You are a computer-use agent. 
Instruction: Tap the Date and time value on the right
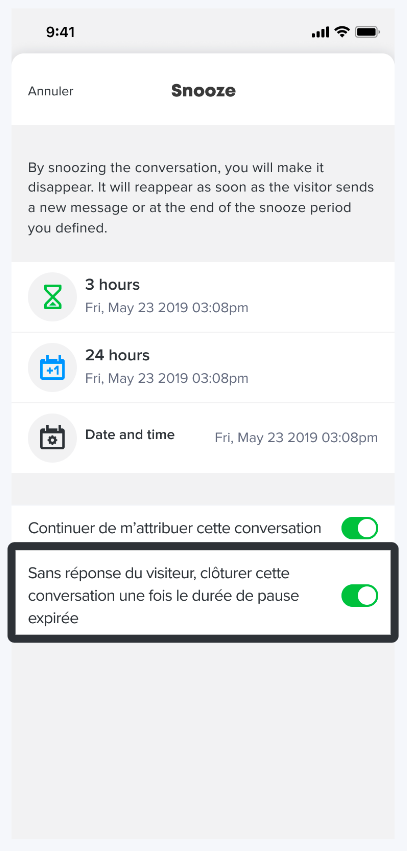296,437
